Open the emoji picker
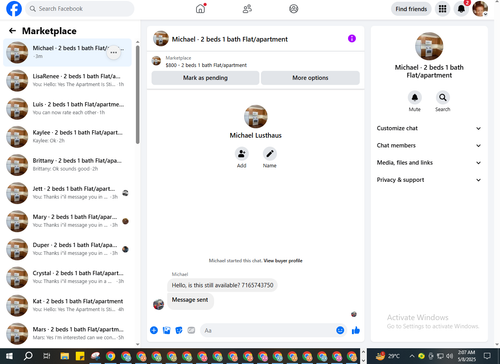Image resolution: width=500 pixels, height=364 pixels. pyautogui.click(x=340, y=330)
